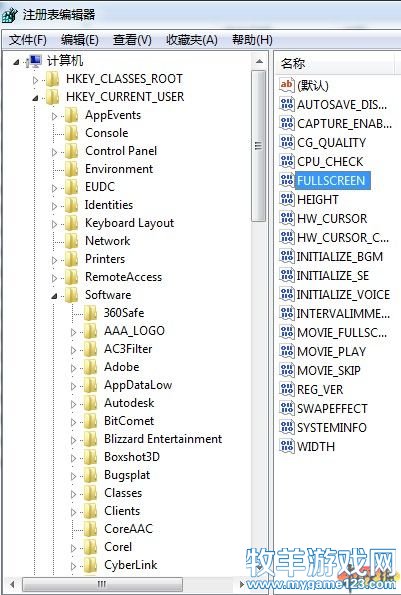The height and width of the screenshot is (595, 401).
Task: Select the FULLSCREEN value entry
Action: pyautogui.click(x=331, y=180)
